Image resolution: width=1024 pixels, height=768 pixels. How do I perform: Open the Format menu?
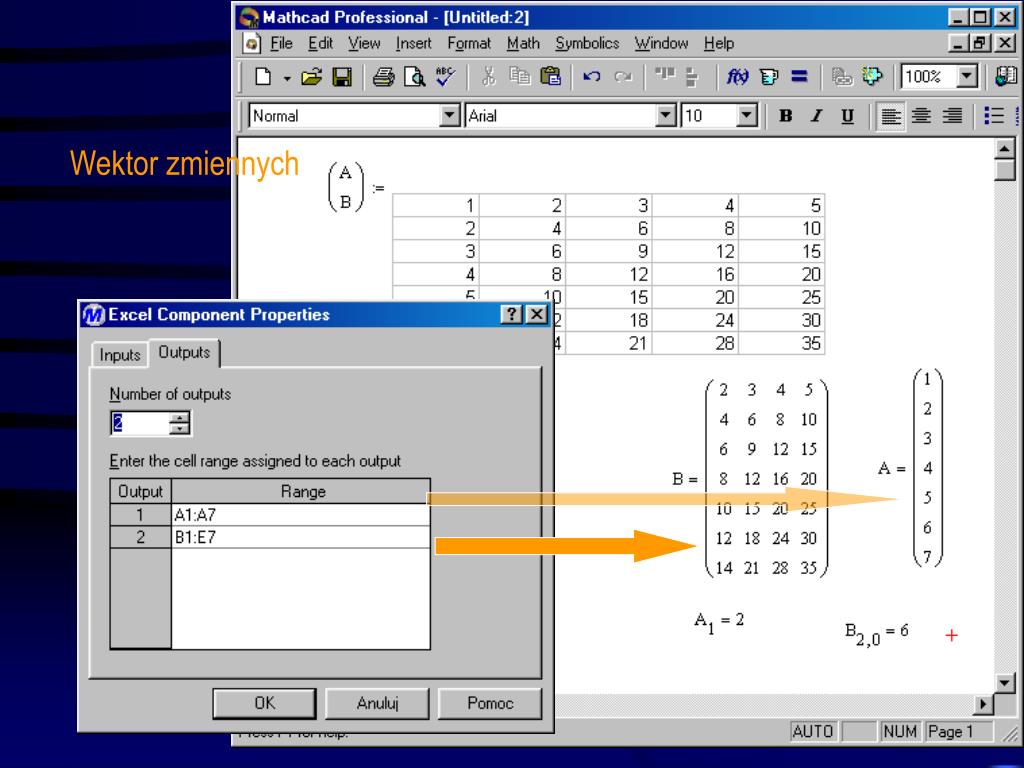click(469, 44)
